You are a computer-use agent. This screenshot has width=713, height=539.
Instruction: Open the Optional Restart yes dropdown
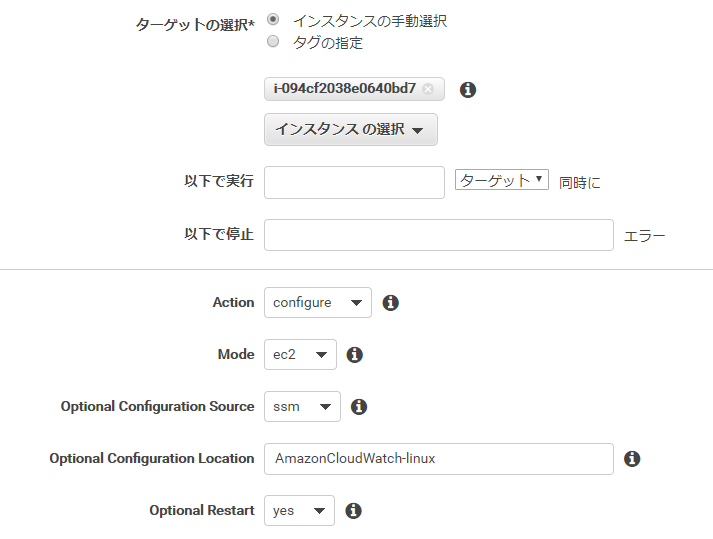[x=299, y=510]
